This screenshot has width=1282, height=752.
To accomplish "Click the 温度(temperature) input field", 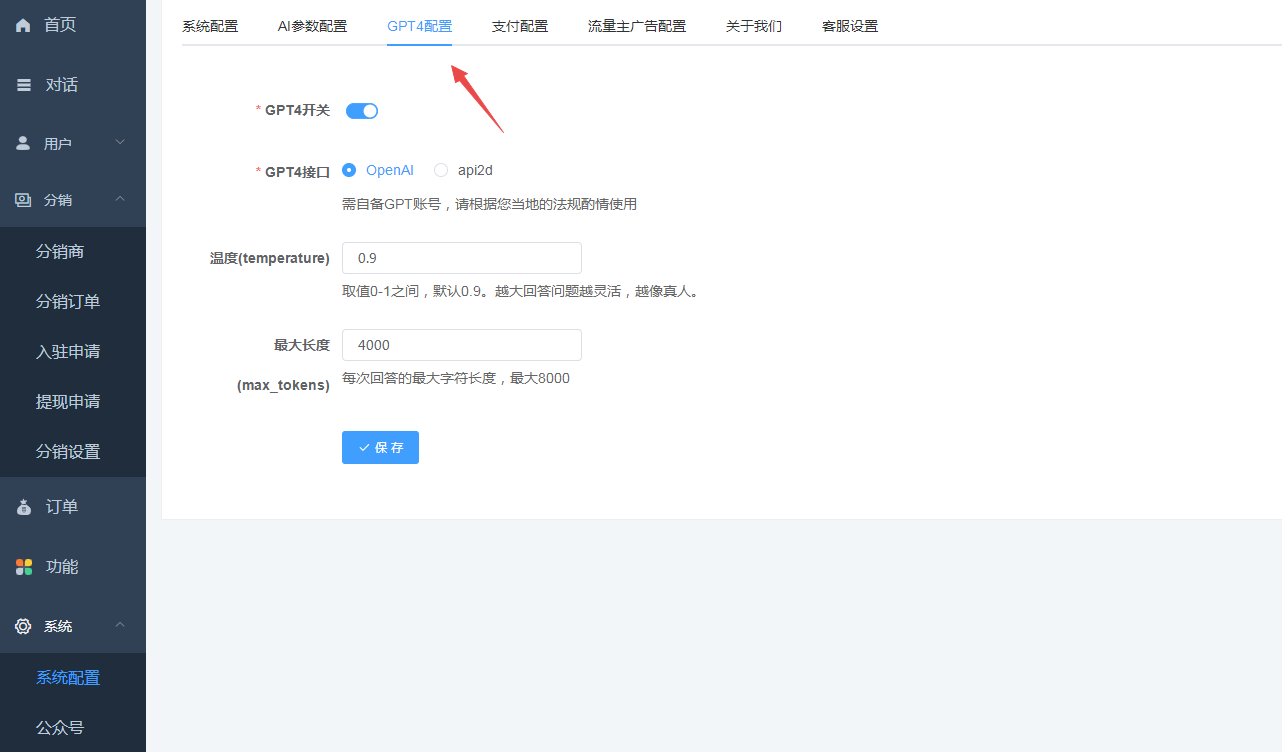I will [x=461, y=257].
